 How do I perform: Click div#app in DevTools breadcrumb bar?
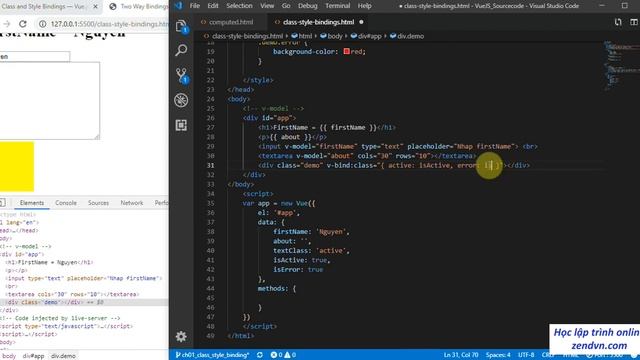coord(33,356)
